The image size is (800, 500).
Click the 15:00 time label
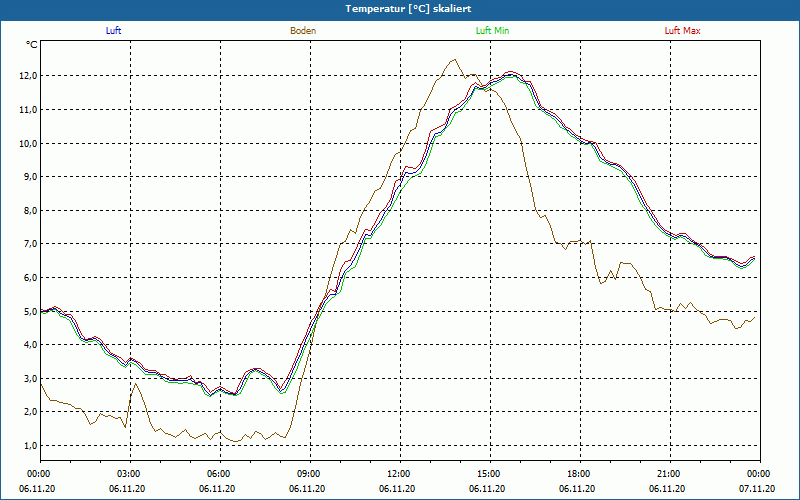490,473
